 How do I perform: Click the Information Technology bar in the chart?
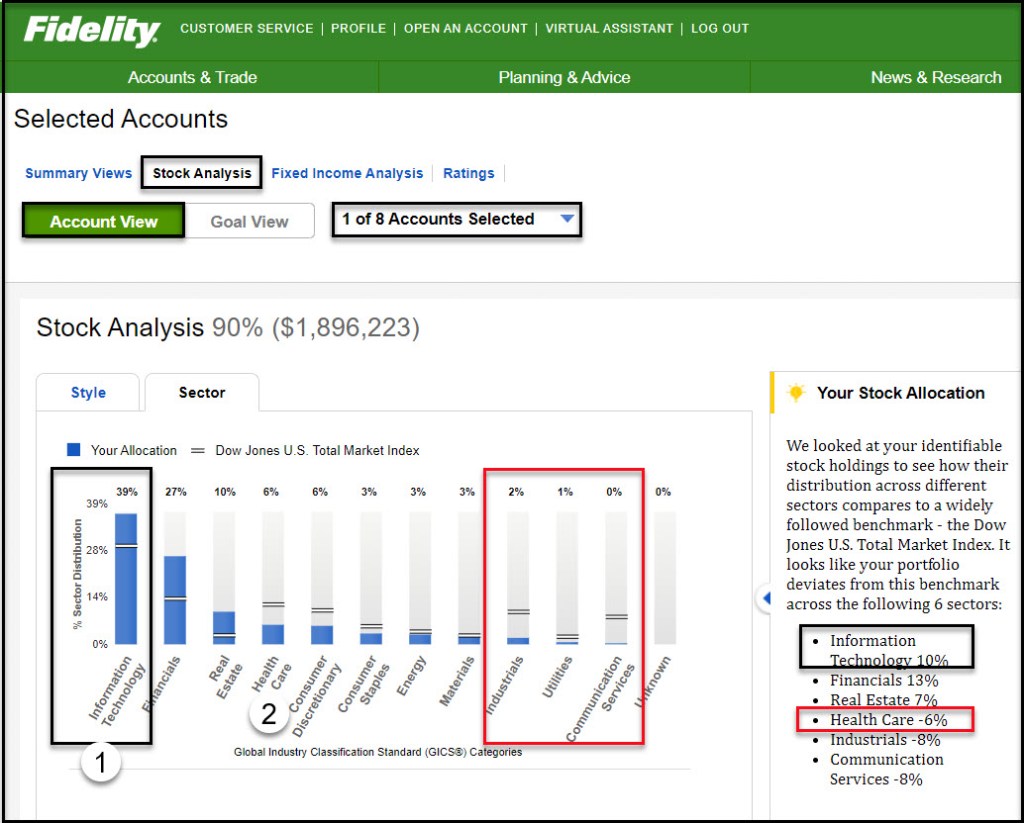coord(126,579)
